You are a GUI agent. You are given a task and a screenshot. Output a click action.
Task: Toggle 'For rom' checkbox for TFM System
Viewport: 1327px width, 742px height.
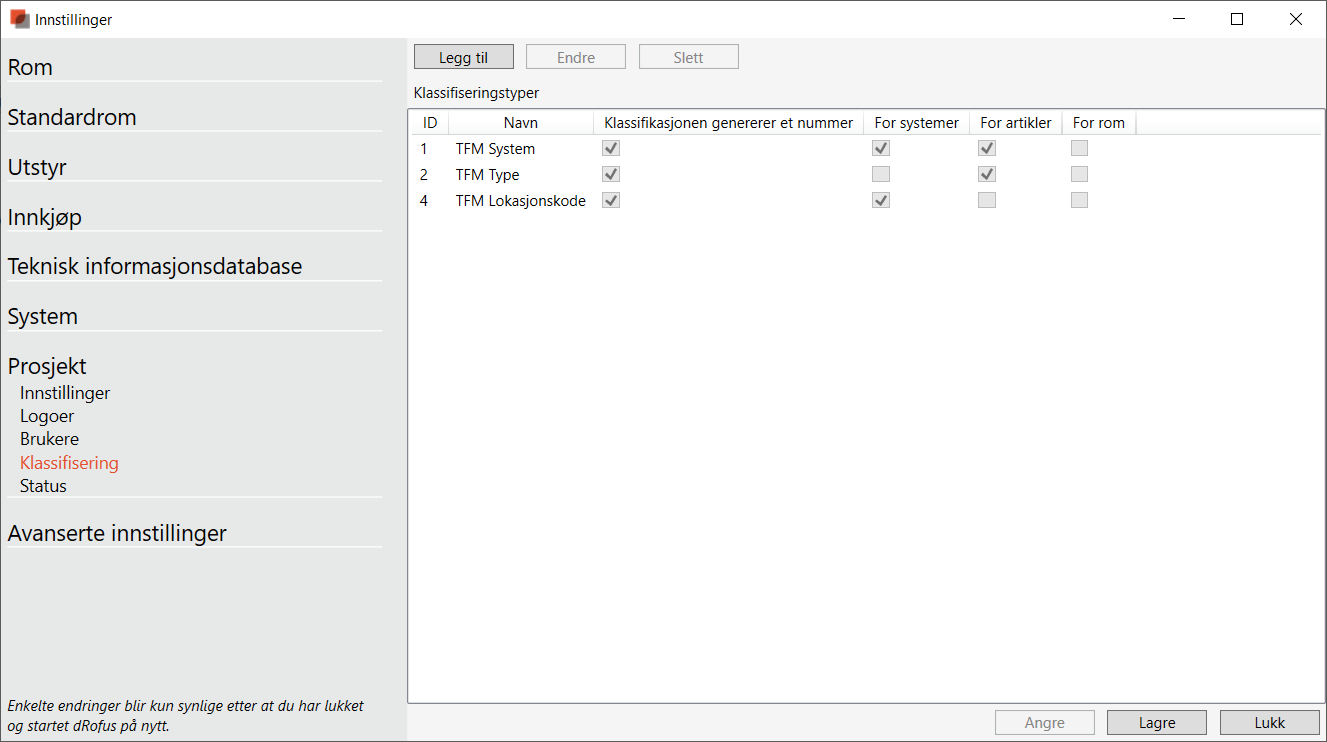tap(1079, 148)
